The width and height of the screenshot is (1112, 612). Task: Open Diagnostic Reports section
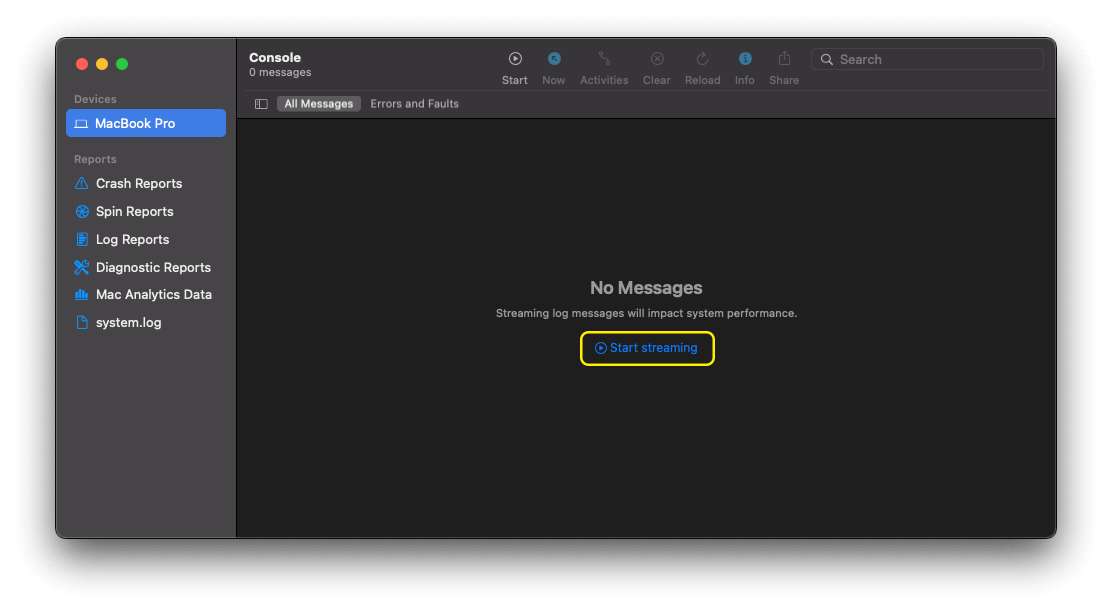coord(153,268)
